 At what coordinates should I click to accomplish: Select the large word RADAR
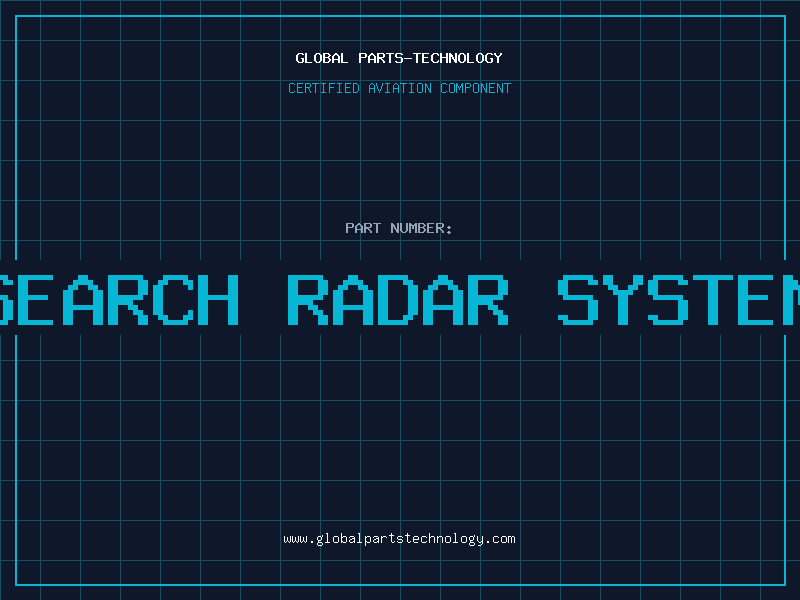[397, 299]
